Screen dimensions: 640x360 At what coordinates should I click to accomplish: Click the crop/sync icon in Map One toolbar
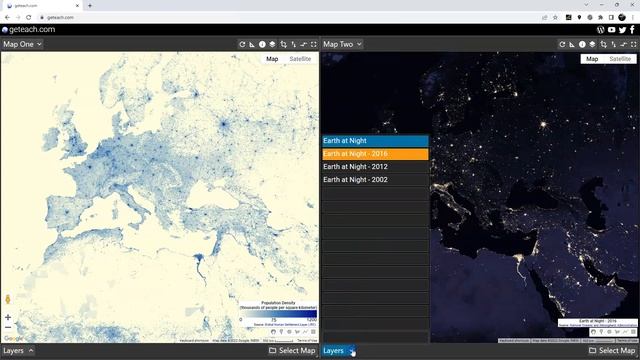283,44
